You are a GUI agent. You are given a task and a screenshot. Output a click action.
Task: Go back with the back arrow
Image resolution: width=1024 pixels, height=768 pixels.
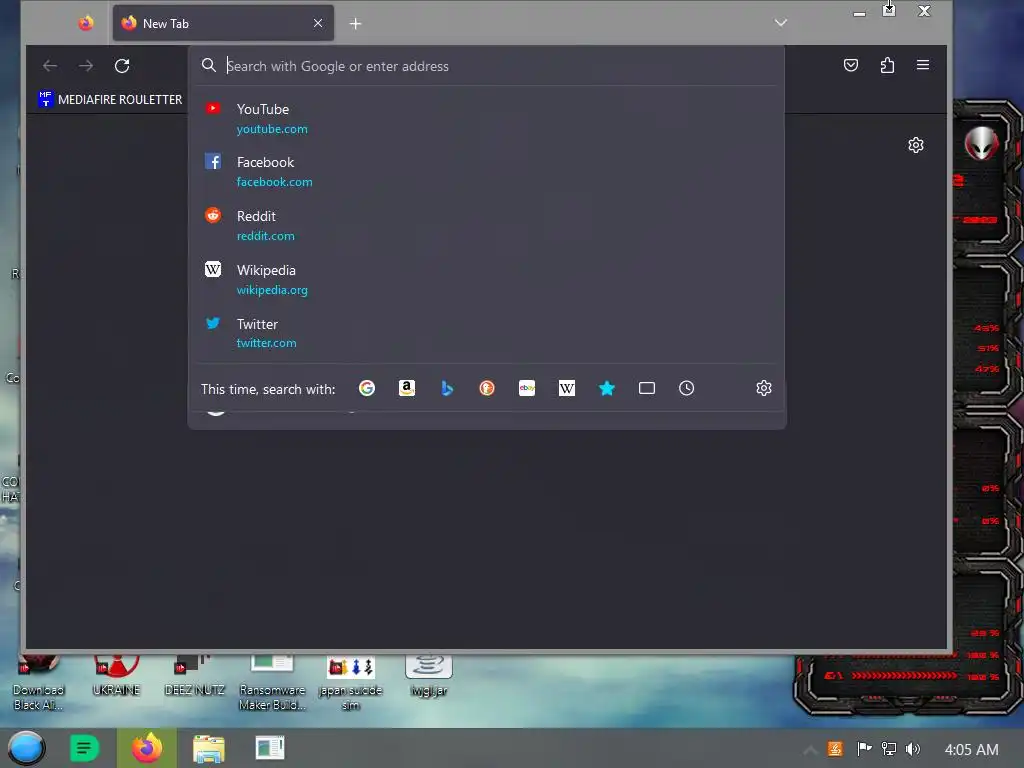pos(50,66)
